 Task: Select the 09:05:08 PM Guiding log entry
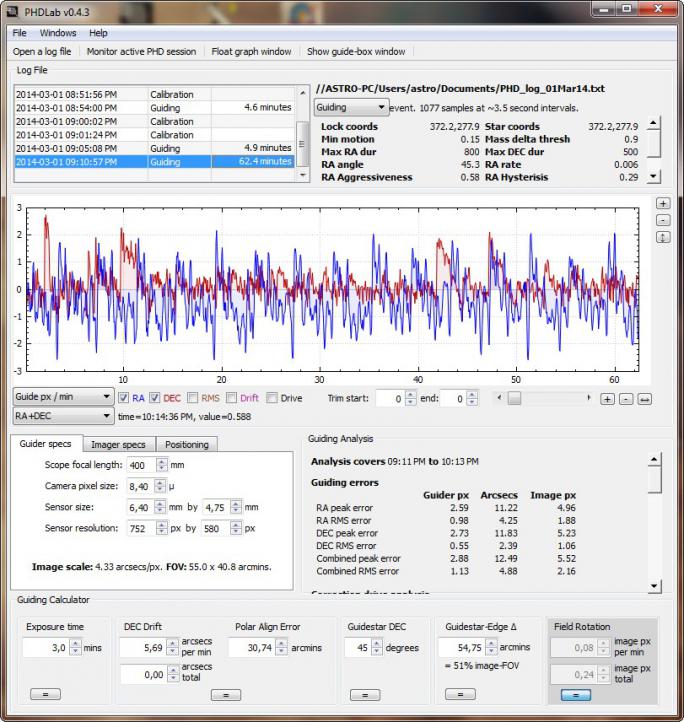coord(154,148)
